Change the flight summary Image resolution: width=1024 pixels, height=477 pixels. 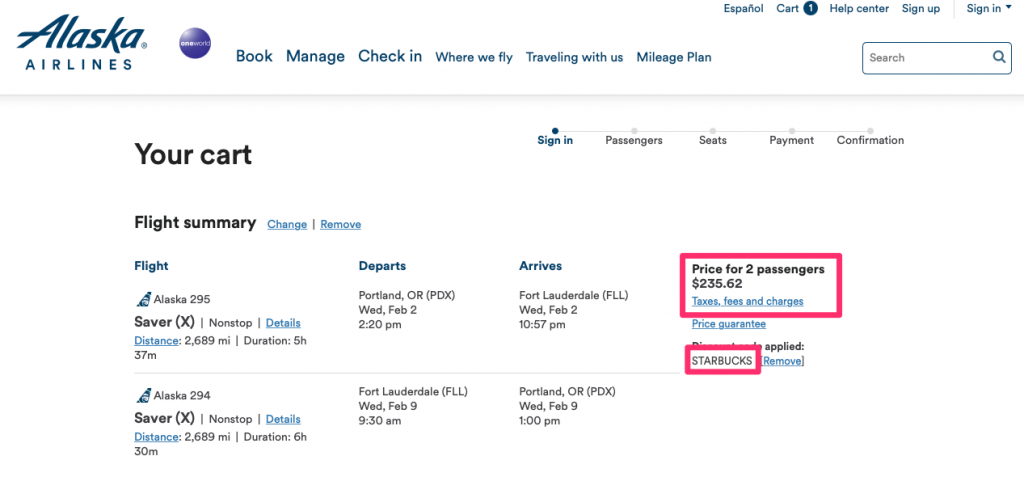287,224
